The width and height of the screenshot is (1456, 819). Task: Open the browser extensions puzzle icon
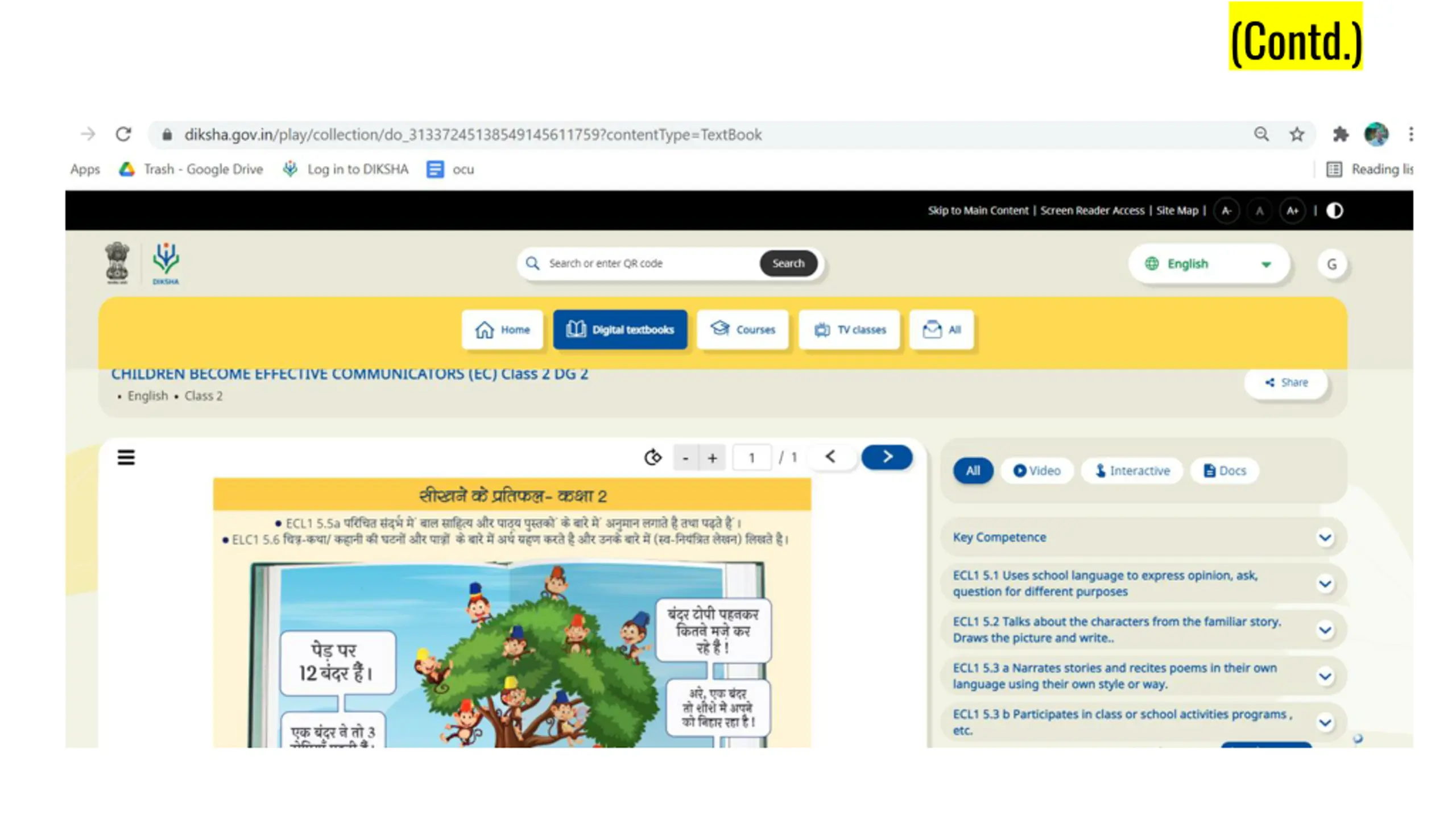[1341, 135]
